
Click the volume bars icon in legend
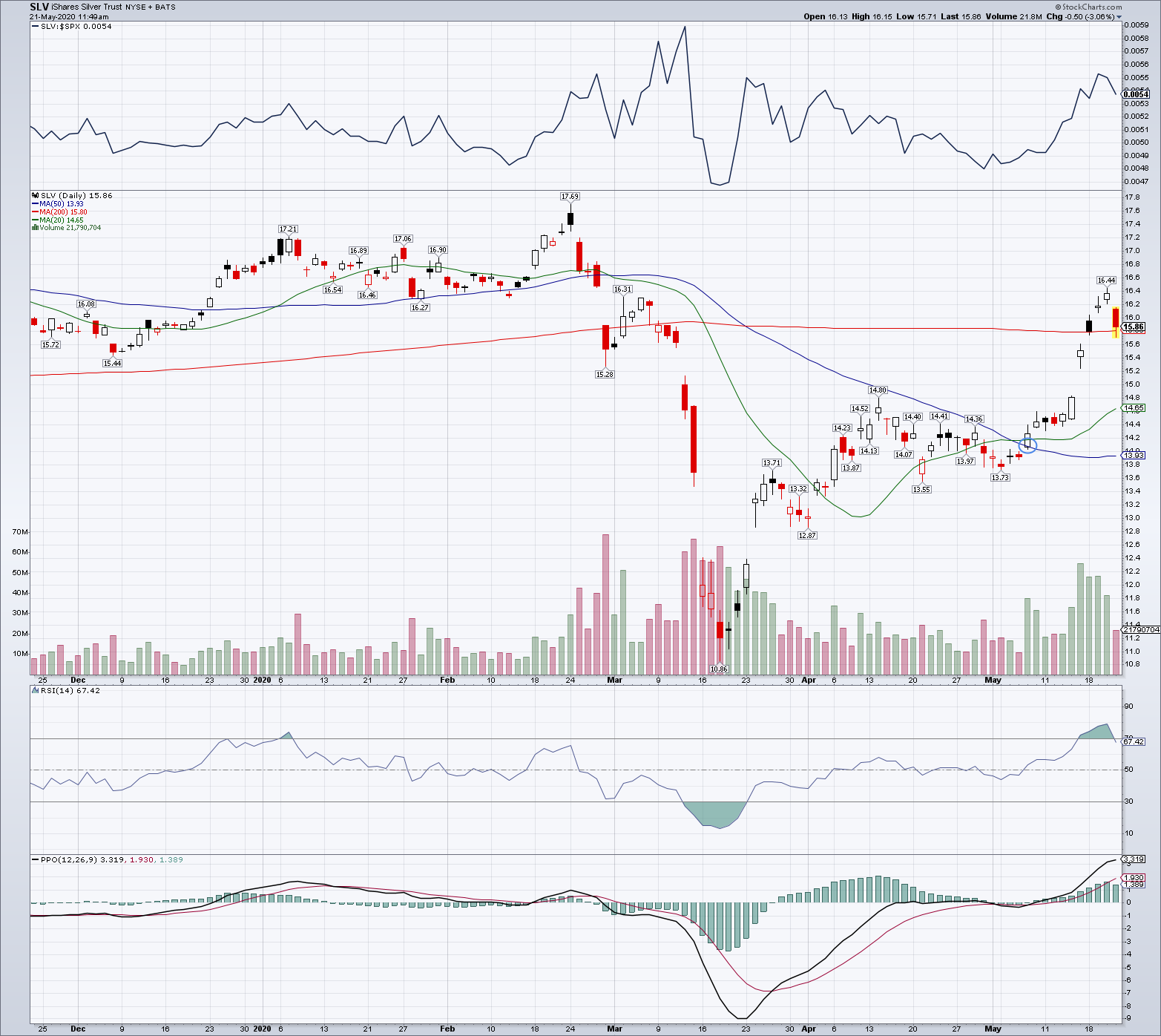(x=35, y=228)
